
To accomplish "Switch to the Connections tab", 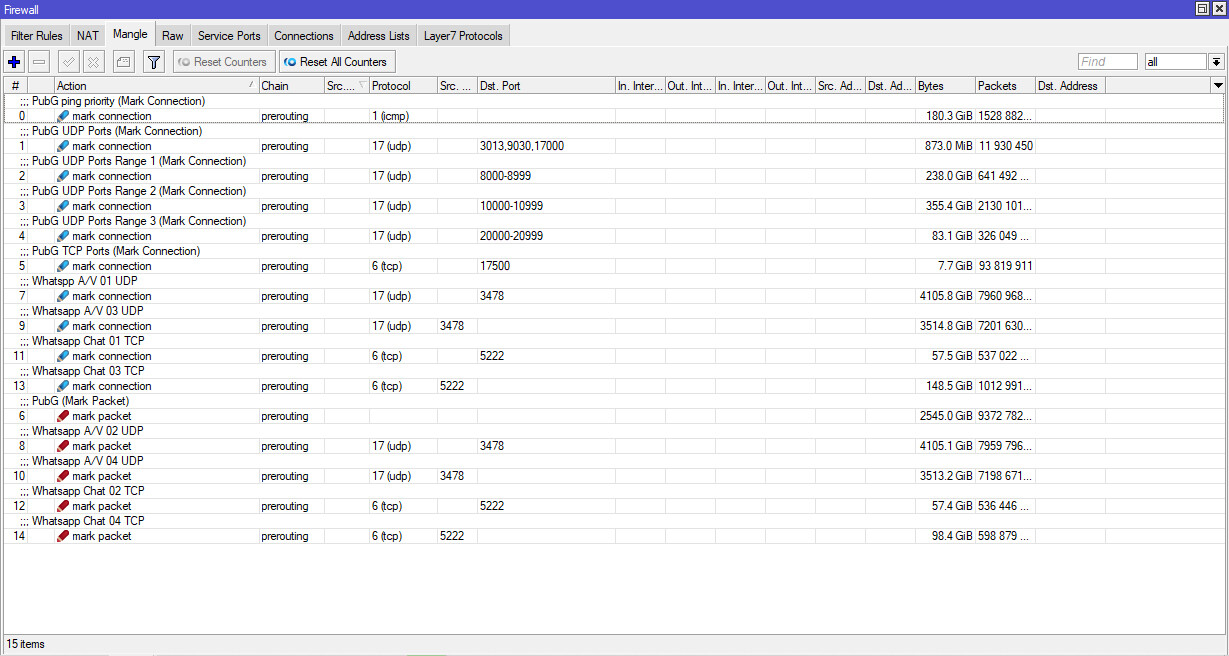I will [x=304, y=36].
